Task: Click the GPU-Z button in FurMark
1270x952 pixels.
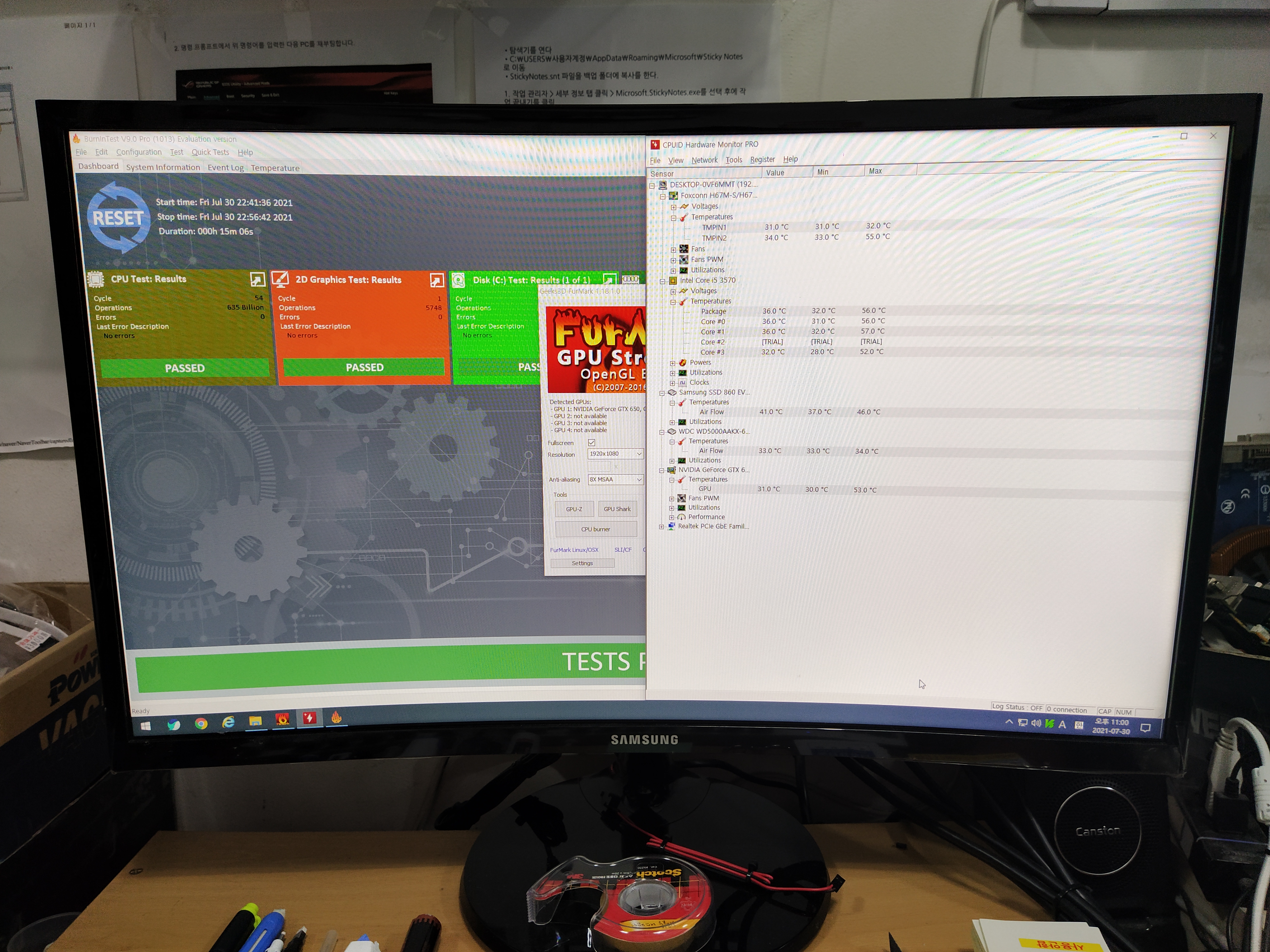Action: tap(574, 509)
